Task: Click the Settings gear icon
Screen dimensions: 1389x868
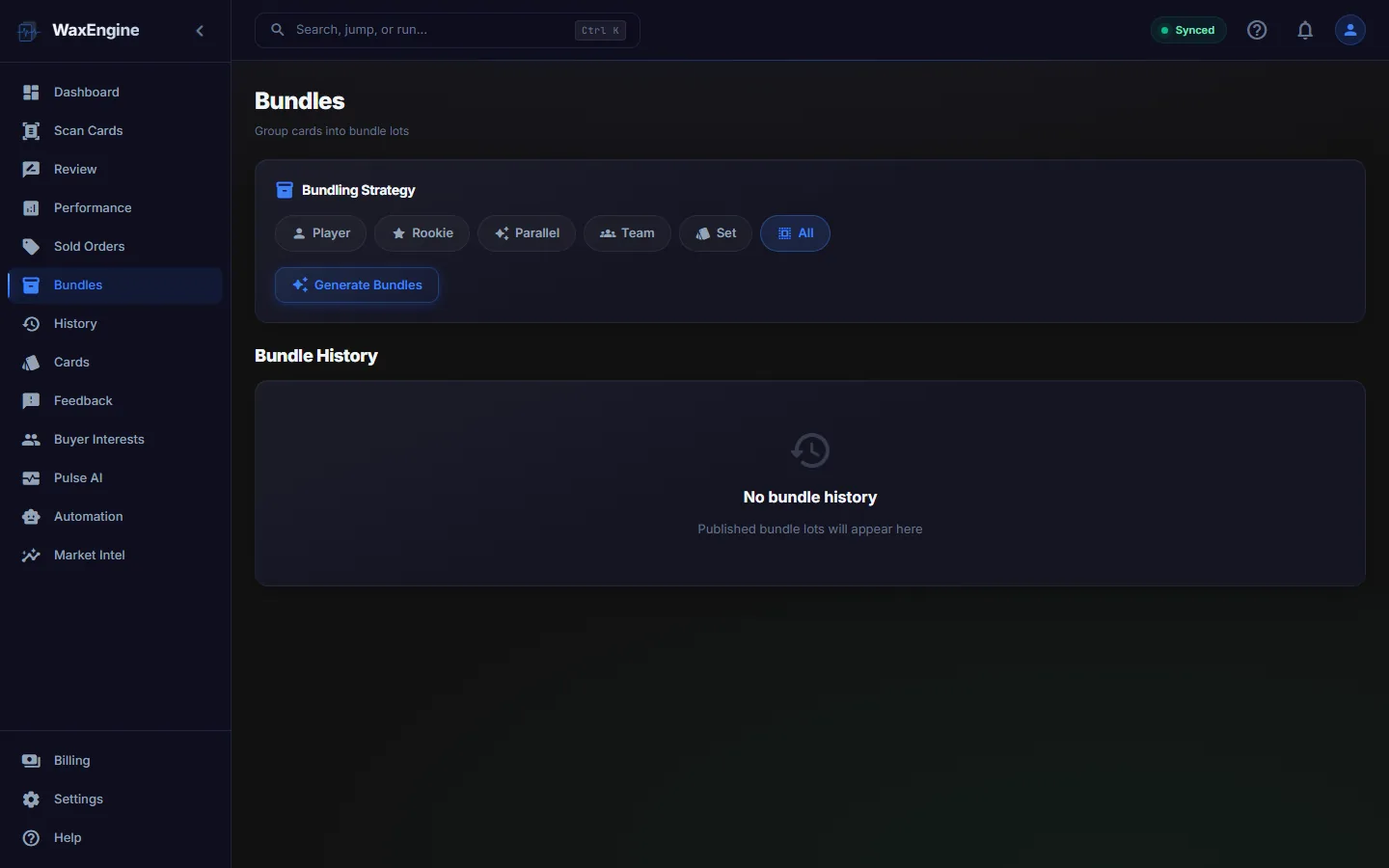Action: coord(31,800)
